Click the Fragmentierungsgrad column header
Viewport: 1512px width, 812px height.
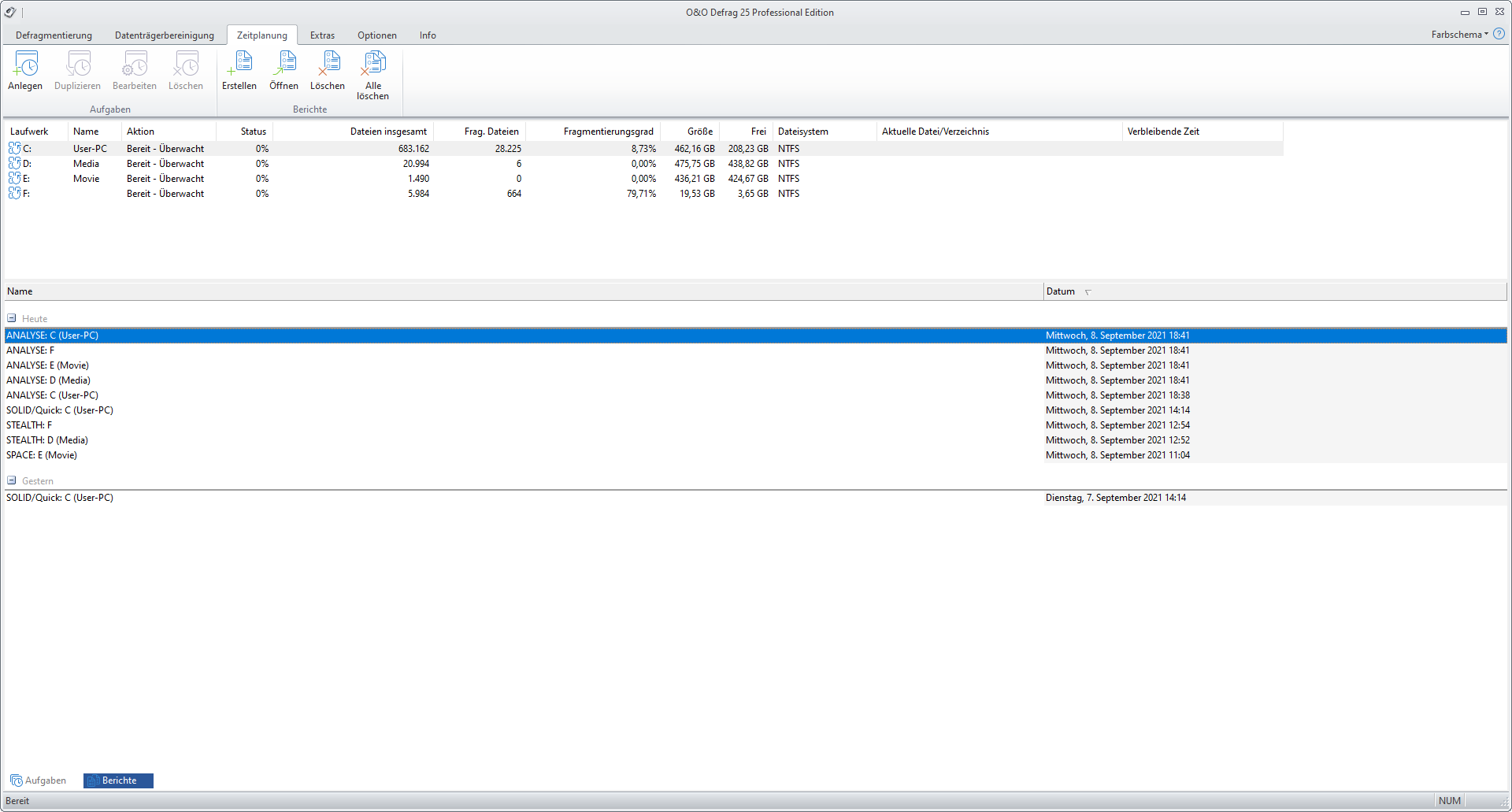tap(593, 132)
